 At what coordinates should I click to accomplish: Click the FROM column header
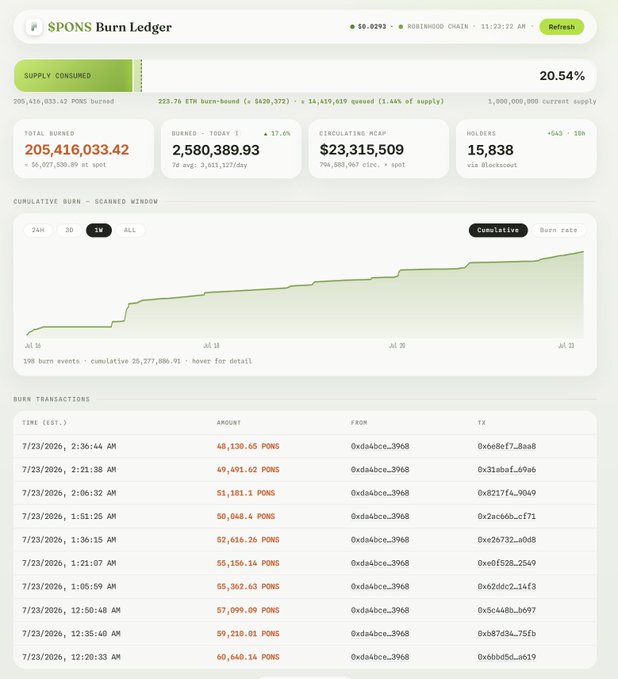[359, 423]
